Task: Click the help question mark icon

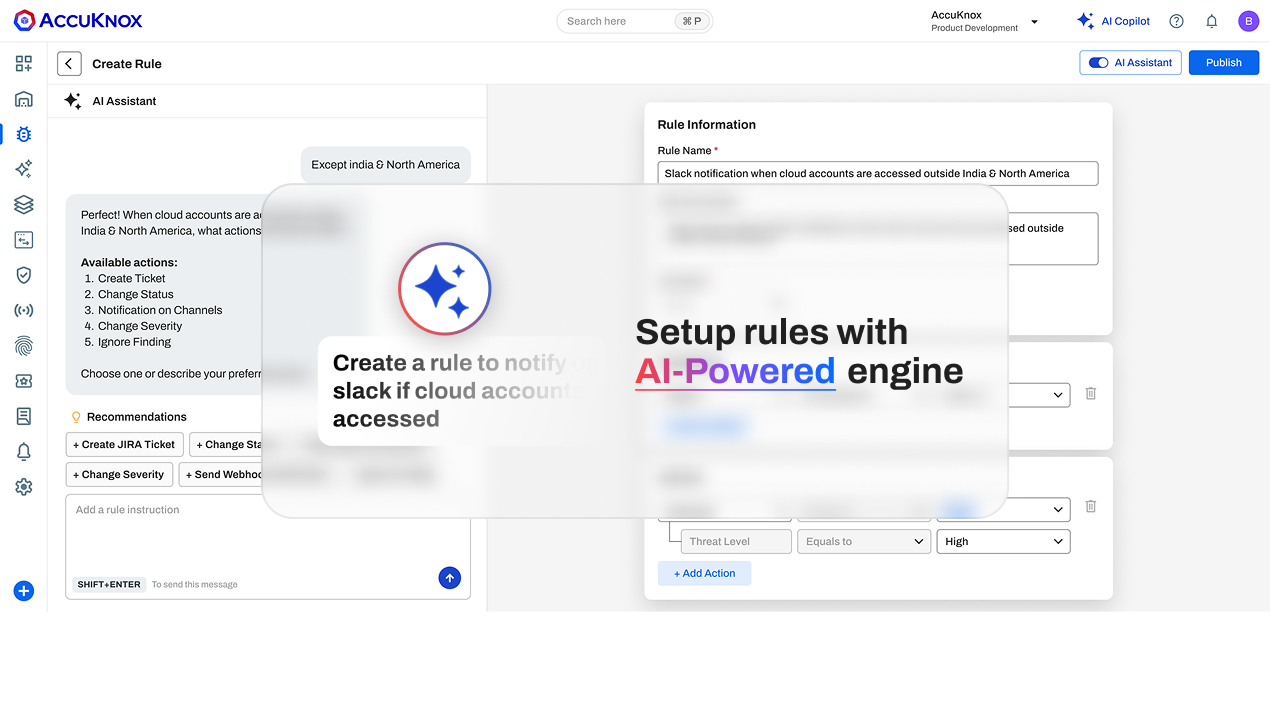Action: (x=1176, y=20)
